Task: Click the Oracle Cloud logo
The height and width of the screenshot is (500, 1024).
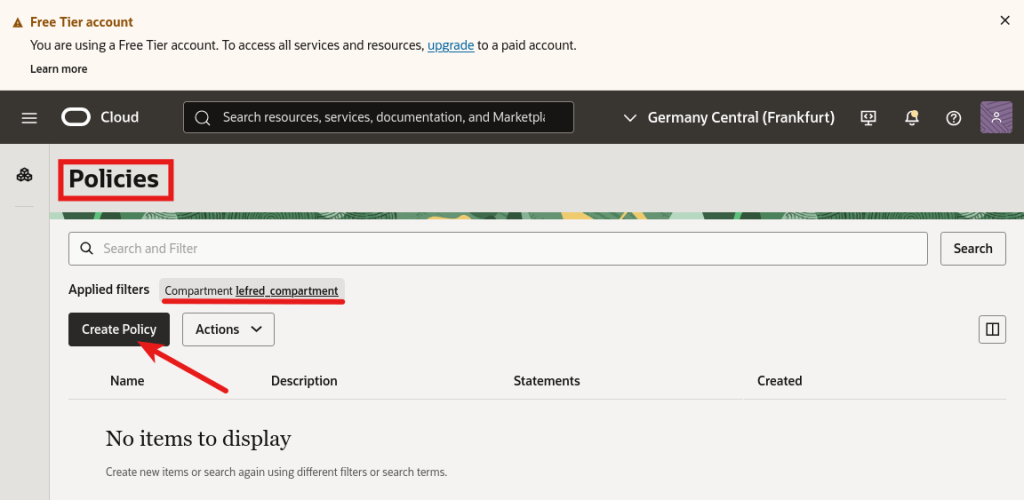Action: 100,117
